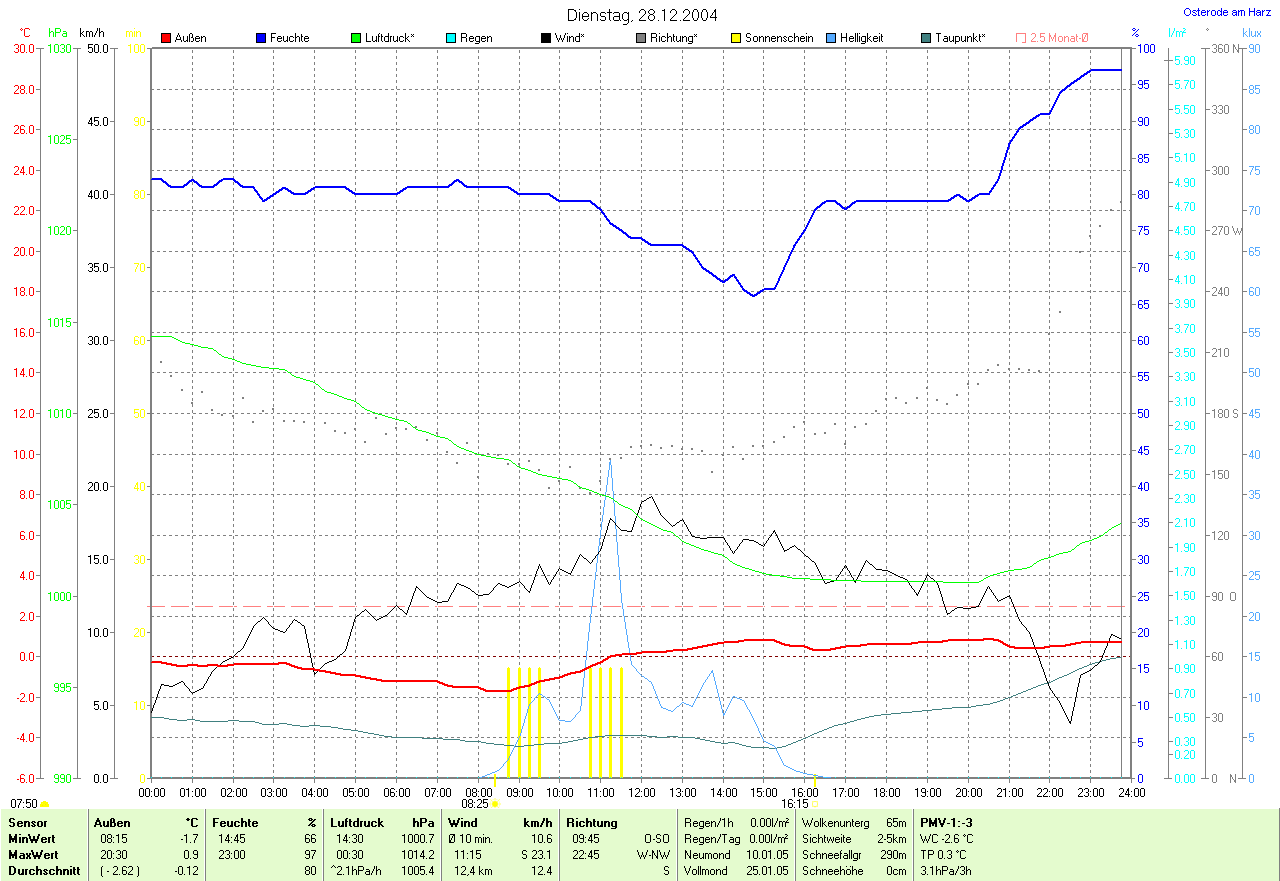Image resolution: width=1280 pixels, height=881 pixels.
Task: Click the date title Dienstag, 28.12.2004
Action: pyautogui.click(x=641, y=15)
